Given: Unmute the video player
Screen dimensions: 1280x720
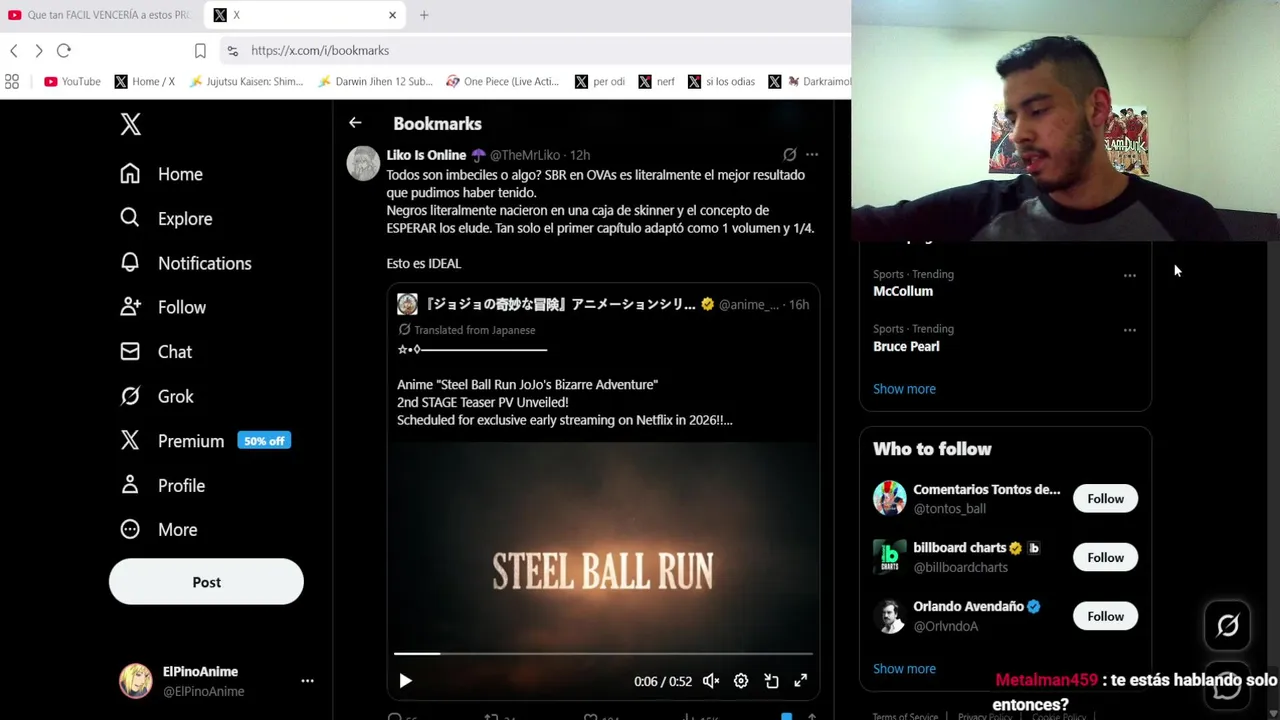Looking at the screenshot, I should tap(711, 681).
